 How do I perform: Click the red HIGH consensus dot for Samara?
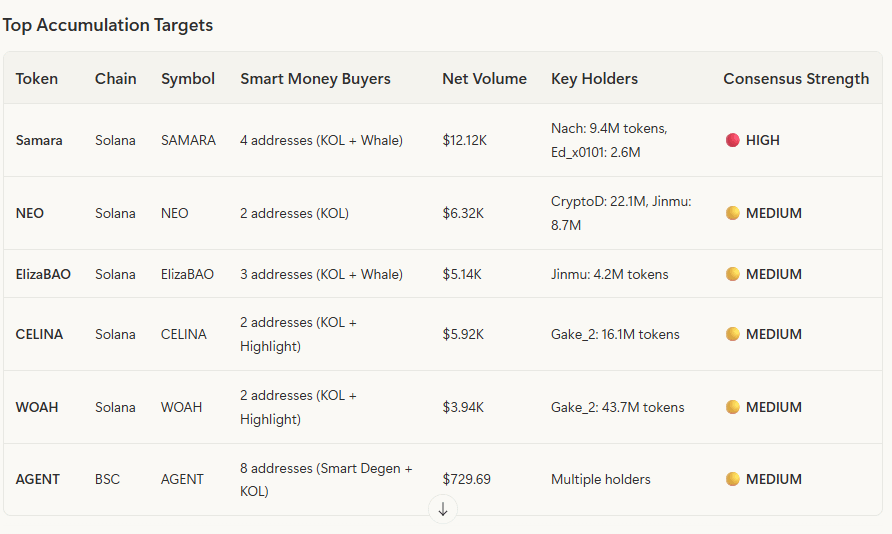click(x=732, y=141)
